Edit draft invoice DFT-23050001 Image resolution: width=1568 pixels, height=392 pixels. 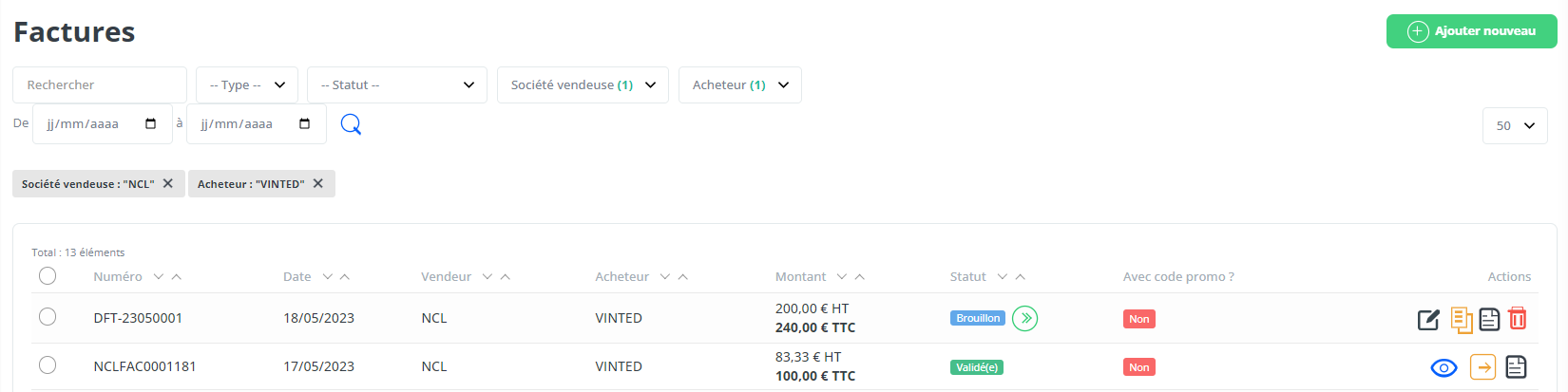(x=1428, y=320)
